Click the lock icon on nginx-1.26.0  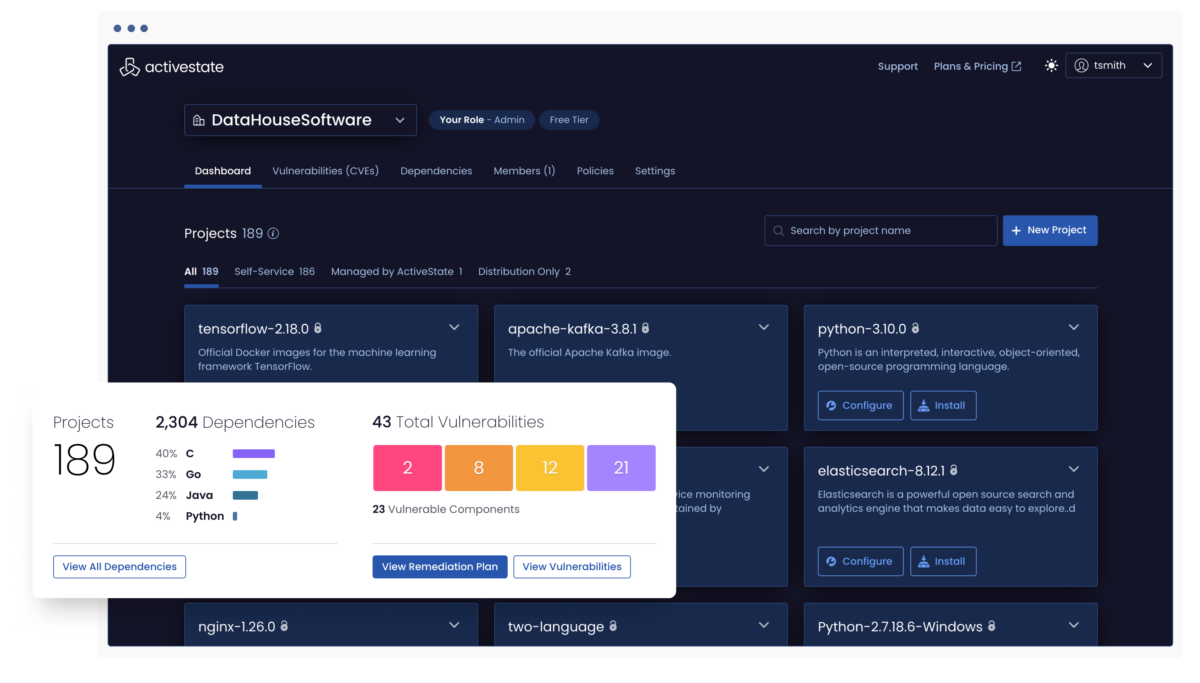(x=283, y=626)
